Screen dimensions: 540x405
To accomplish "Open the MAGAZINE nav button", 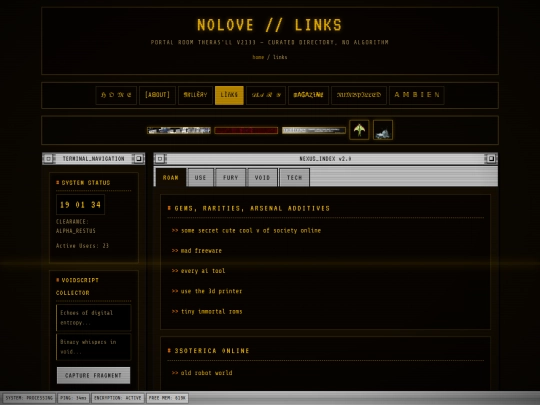I will click(309, 95).
